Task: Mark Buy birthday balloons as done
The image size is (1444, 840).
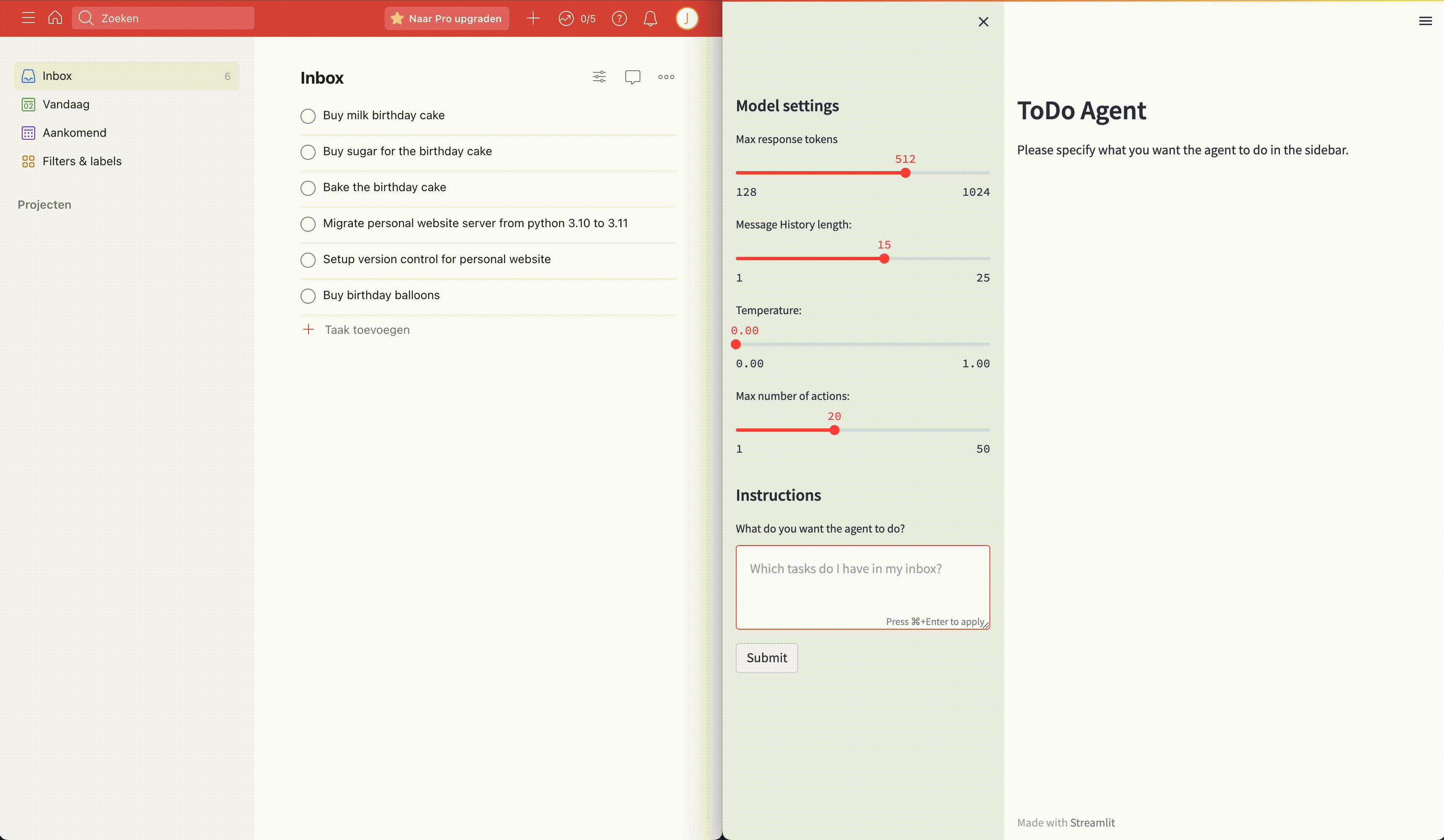Action: [x=308, y=296]
